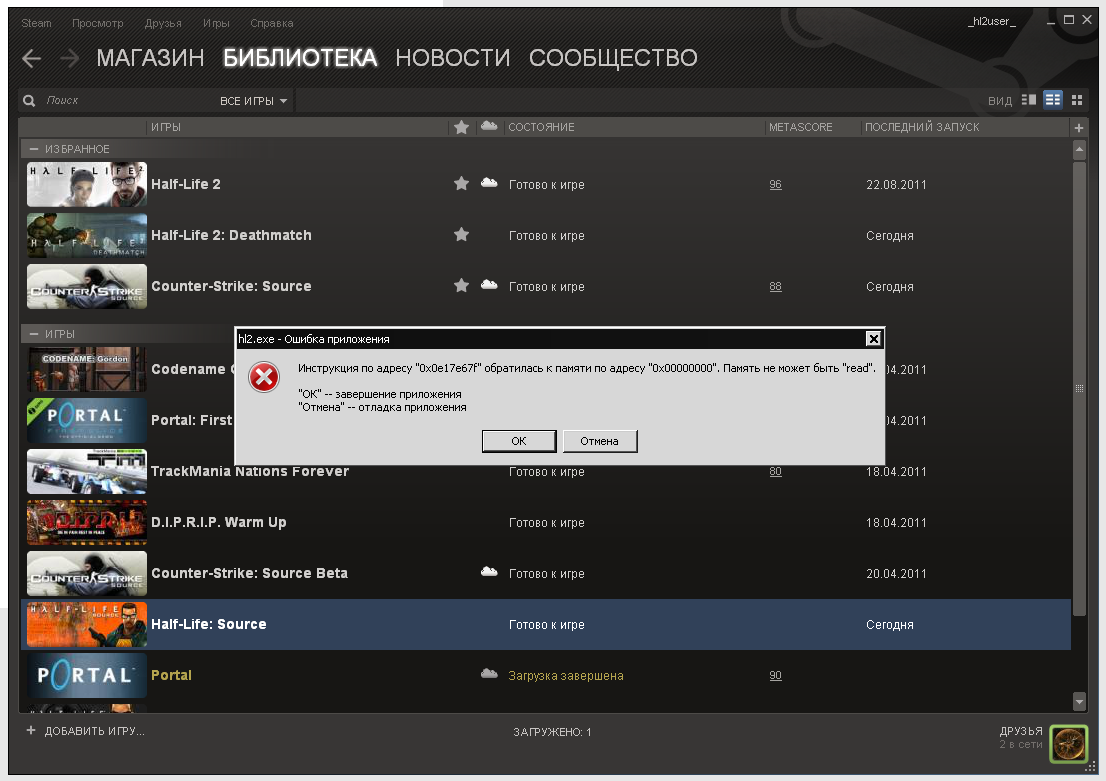Click cloud icon on Counter-Strike: Source row
The image size is (1106, 781).
point(489,284)
